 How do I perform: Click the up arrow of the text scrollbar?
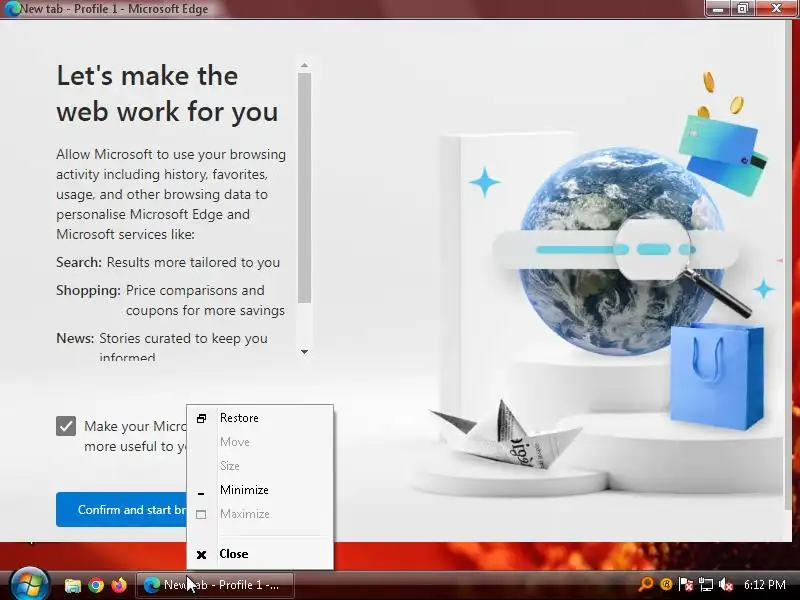click(305, 65)
